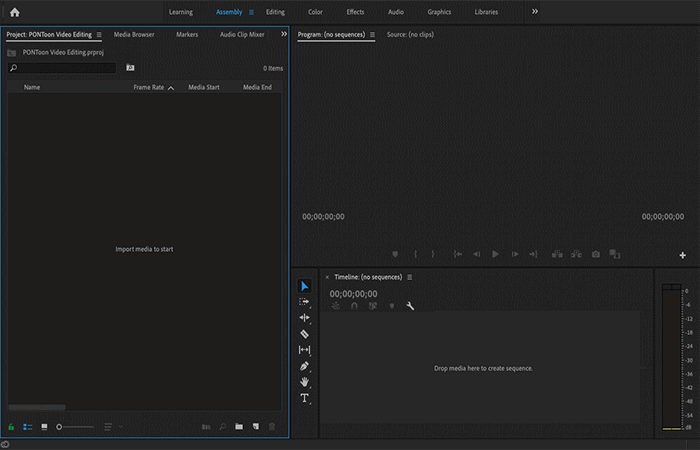The image size is (700, 450).
Task: Click the Home icon
Action: pyautogui.click(x=15, y=12)
